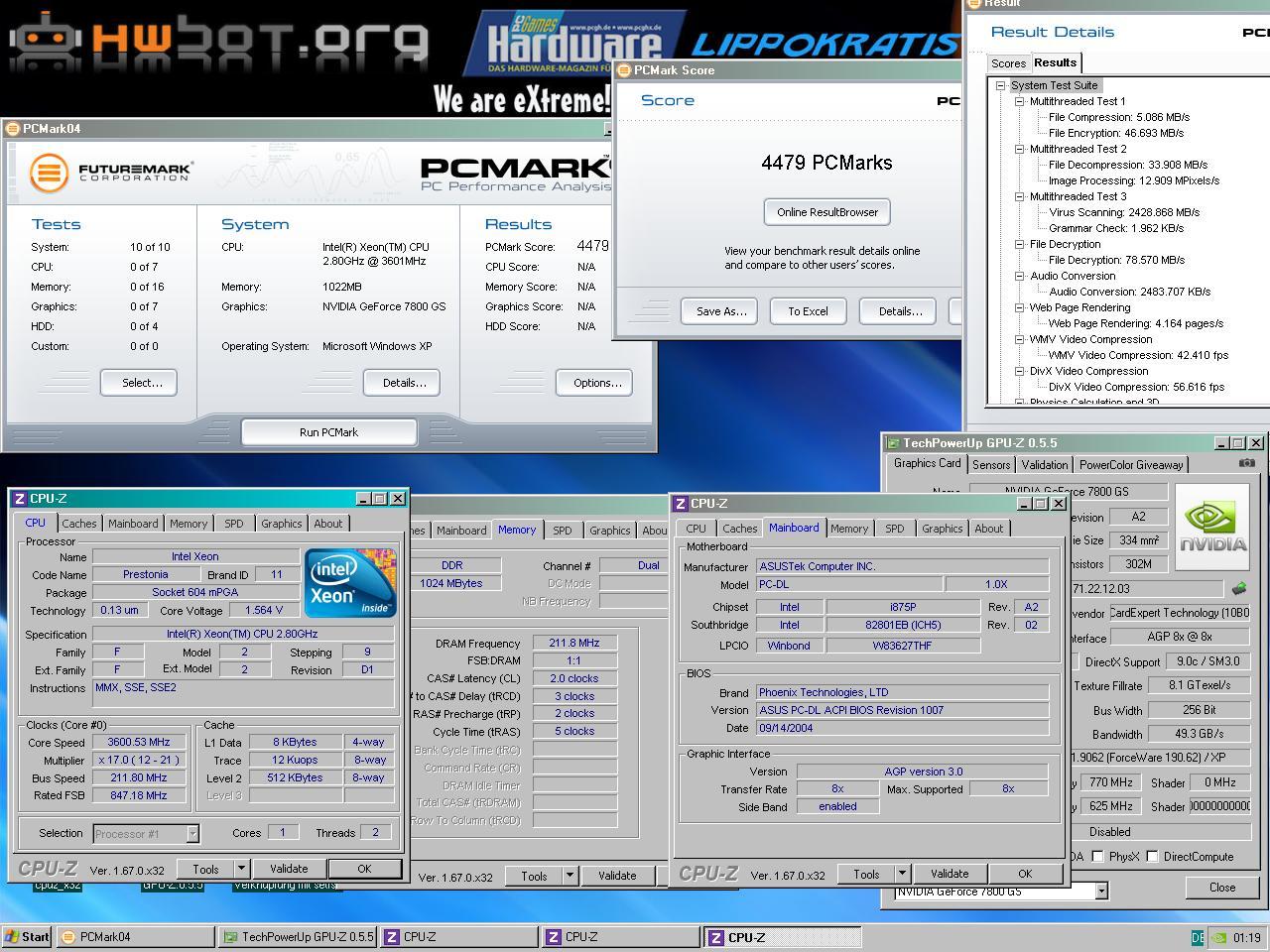Collapse the File Decryption node
The height and width of the screenshot is (952, 1270).
(1019, 244)
